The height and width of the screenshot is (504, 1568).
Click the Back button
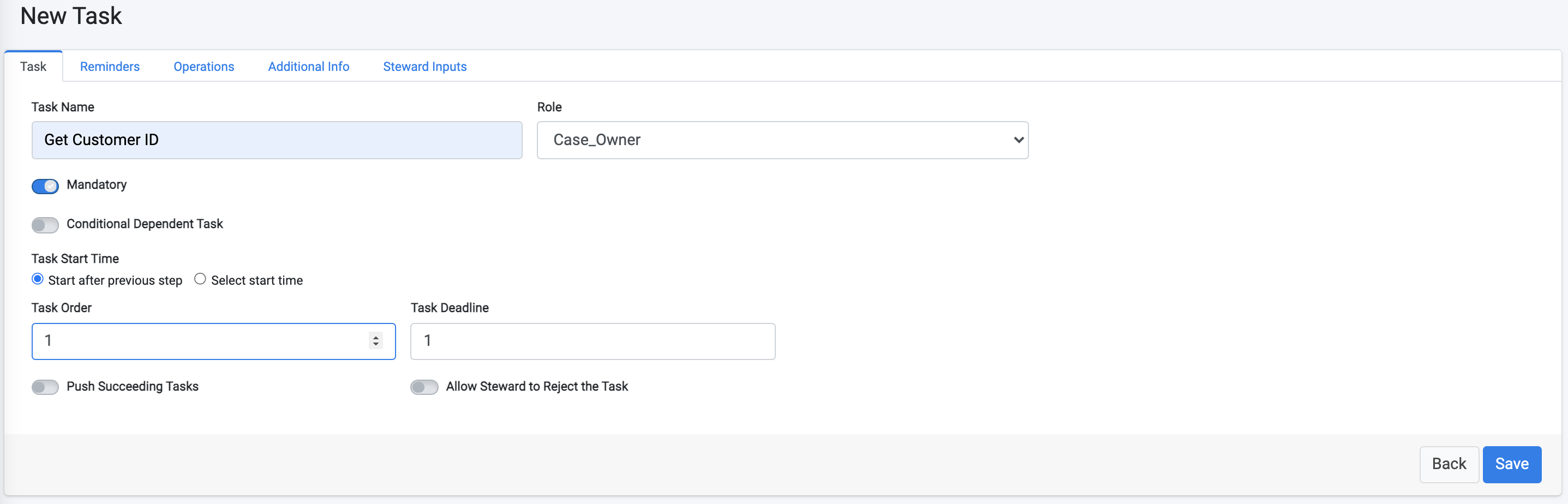pyautogui.click(x=1449, y=464)
